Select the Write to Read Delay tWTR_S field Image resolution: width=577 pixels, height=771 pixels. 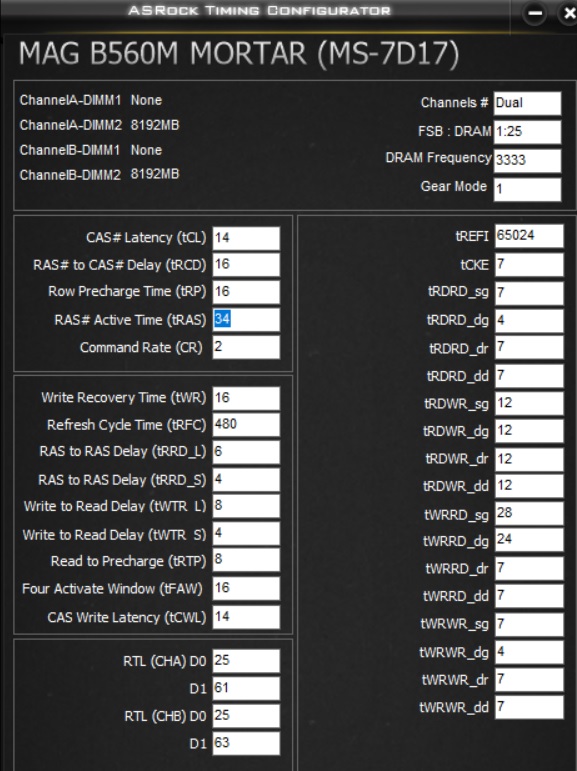(246, 534)
